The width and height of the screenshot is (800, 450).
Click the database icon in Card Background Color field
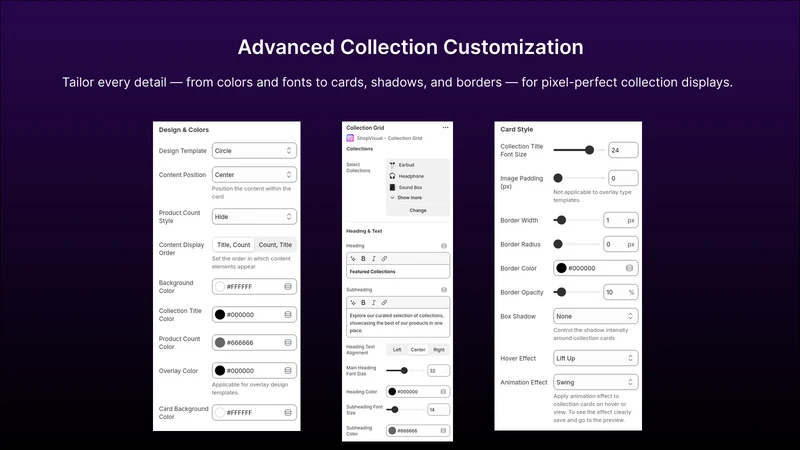pos(288,413)
